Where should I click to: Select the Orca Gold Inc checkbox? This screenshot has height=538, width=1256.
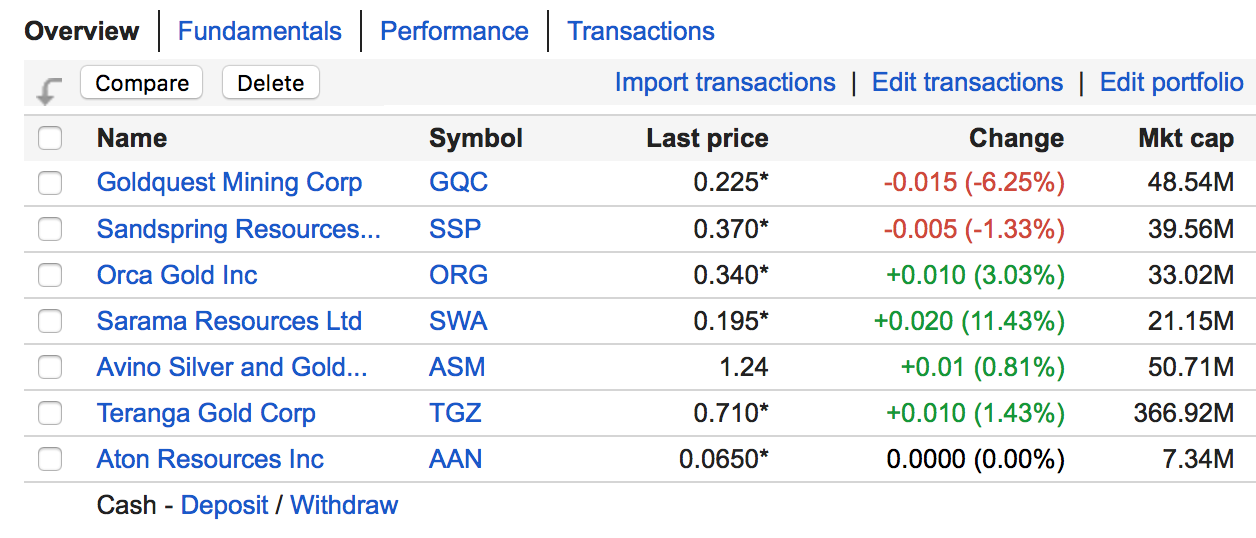tap(50, 275)
